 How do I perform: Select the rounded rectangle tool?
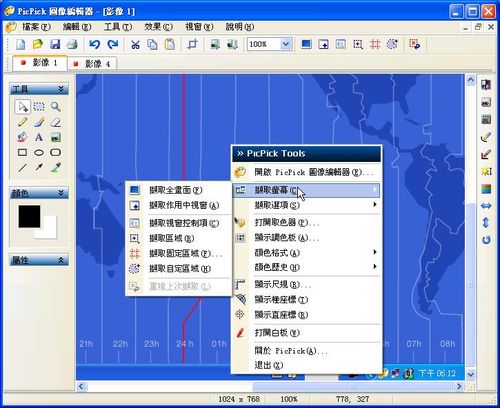pos(56,153)
